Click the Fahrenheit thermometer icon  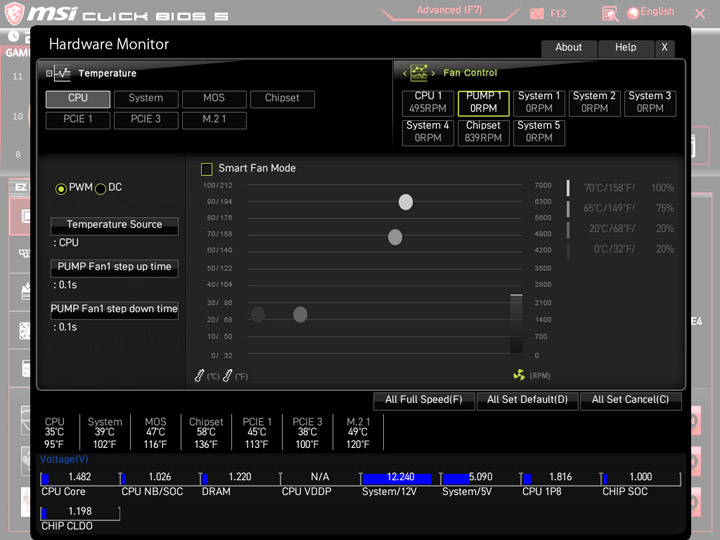pyautogui.click(x=227, y=376)
